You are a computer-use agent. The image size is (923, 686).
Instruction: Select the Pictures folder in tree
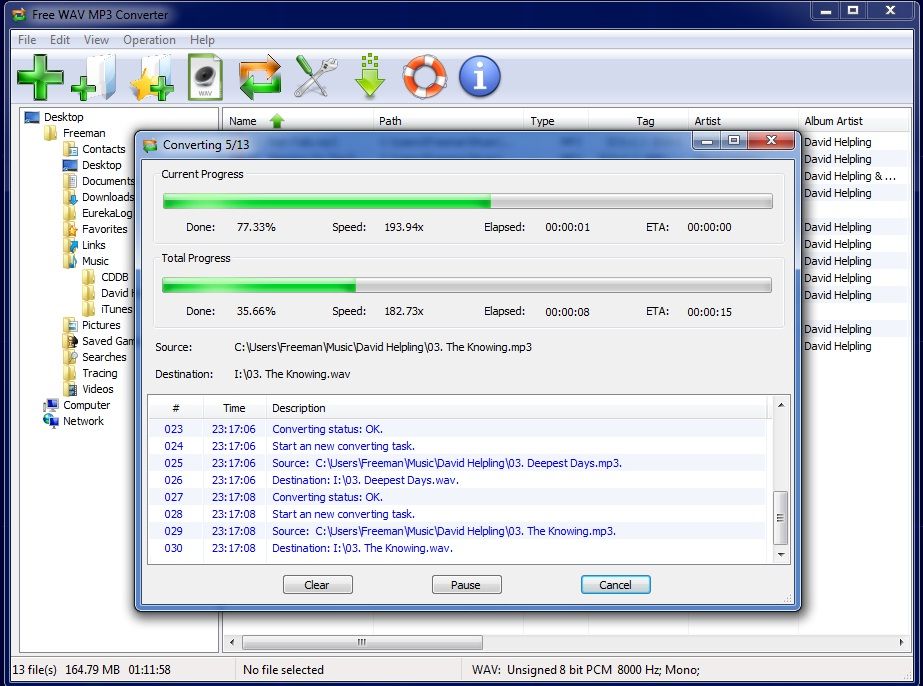pos(101,325)
